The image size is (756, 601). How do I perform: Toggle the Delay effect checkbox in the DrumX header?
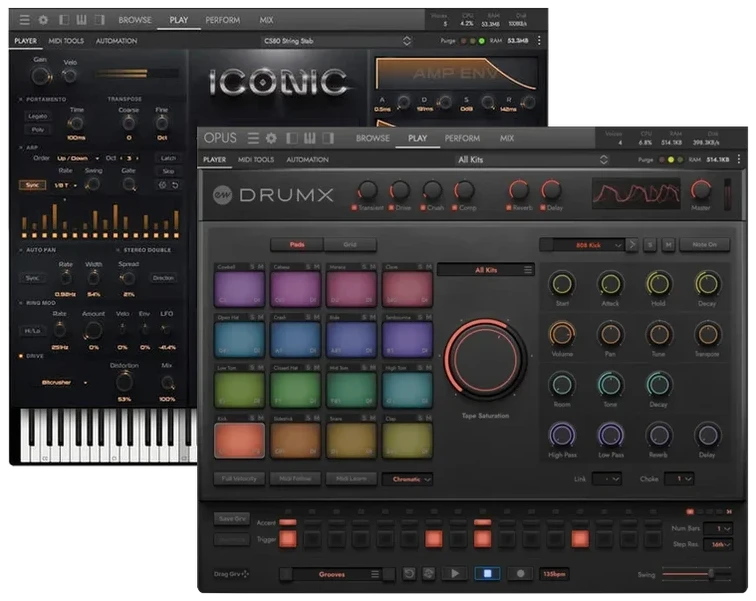tap(543, 208)
